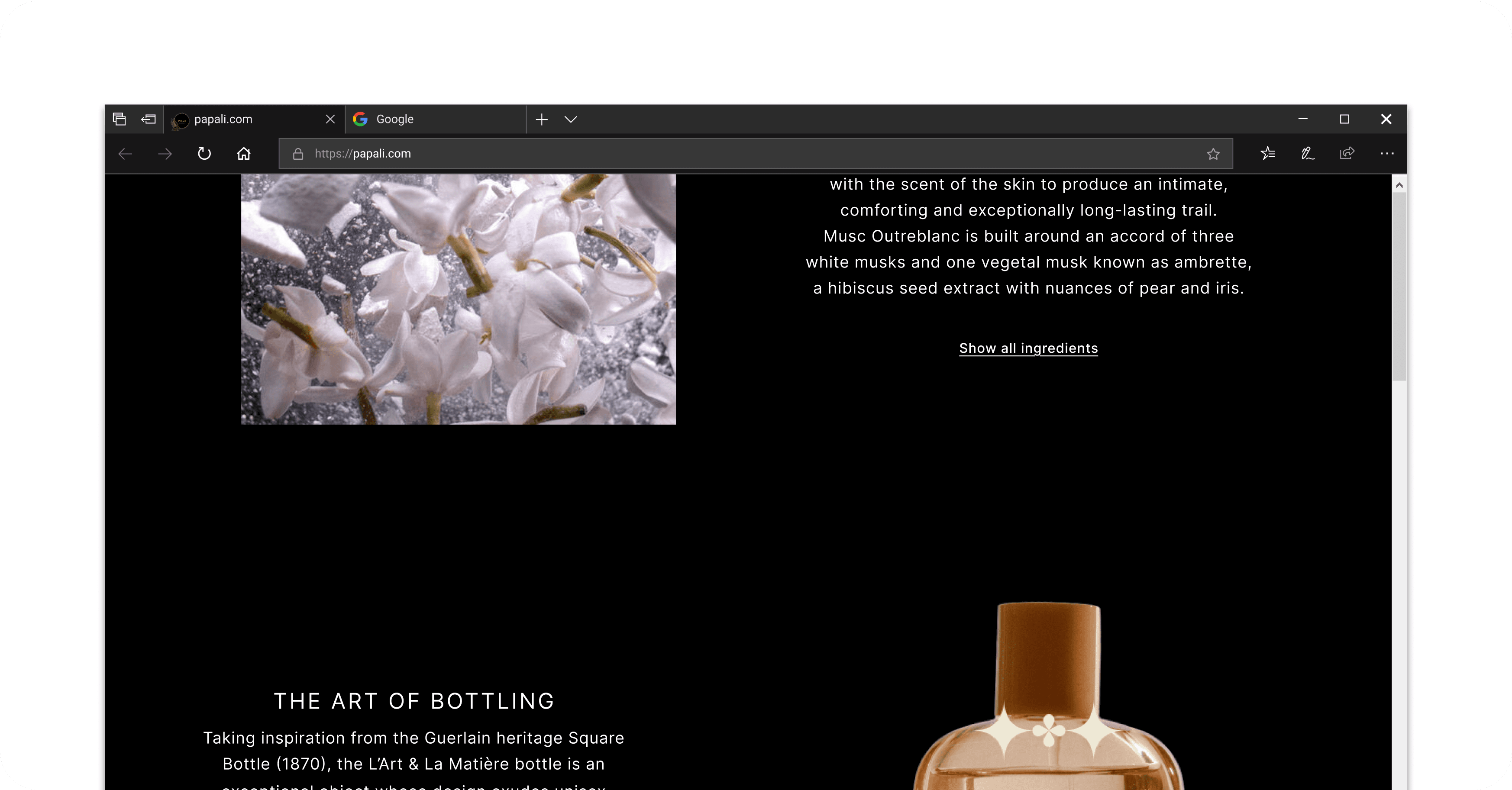
Task: Click the text 'Bottle (1870), the L'Art & La Matière'
Action: click(366, 764)
